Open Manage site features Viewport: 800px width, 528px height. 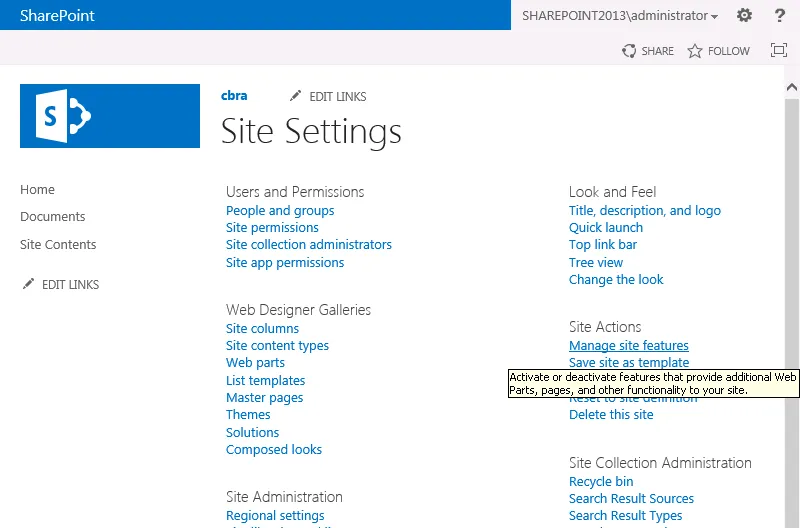629,345
